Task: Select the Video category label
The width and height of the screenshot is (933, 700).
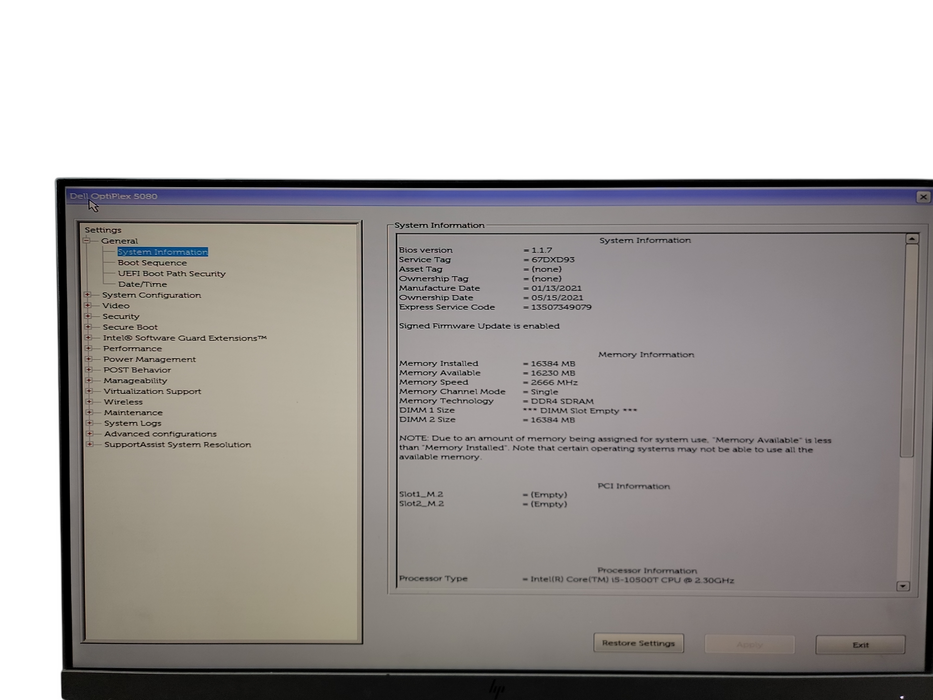Action: pyautogui.click(x=116, y=306)
